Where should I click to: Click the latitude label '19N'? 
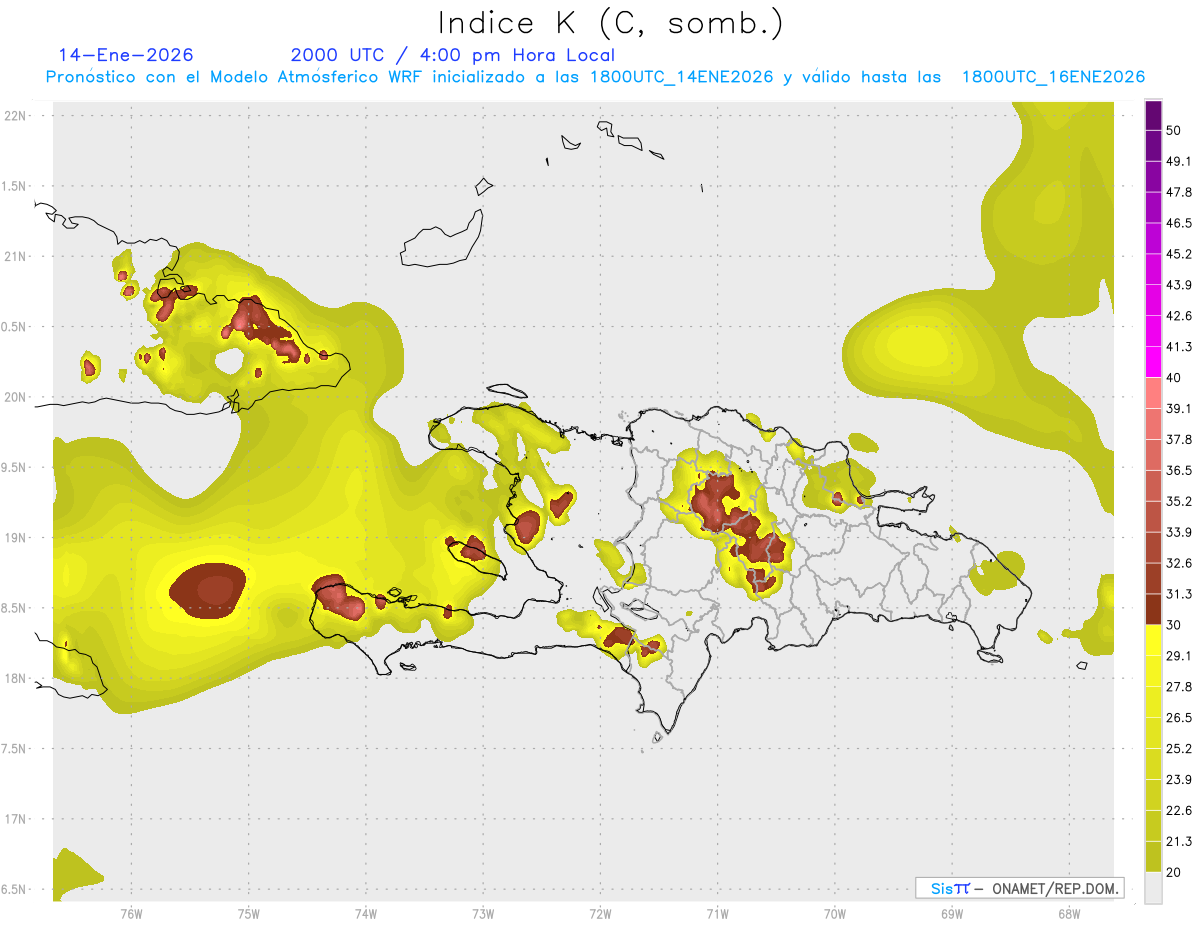(x=14, y=538)
